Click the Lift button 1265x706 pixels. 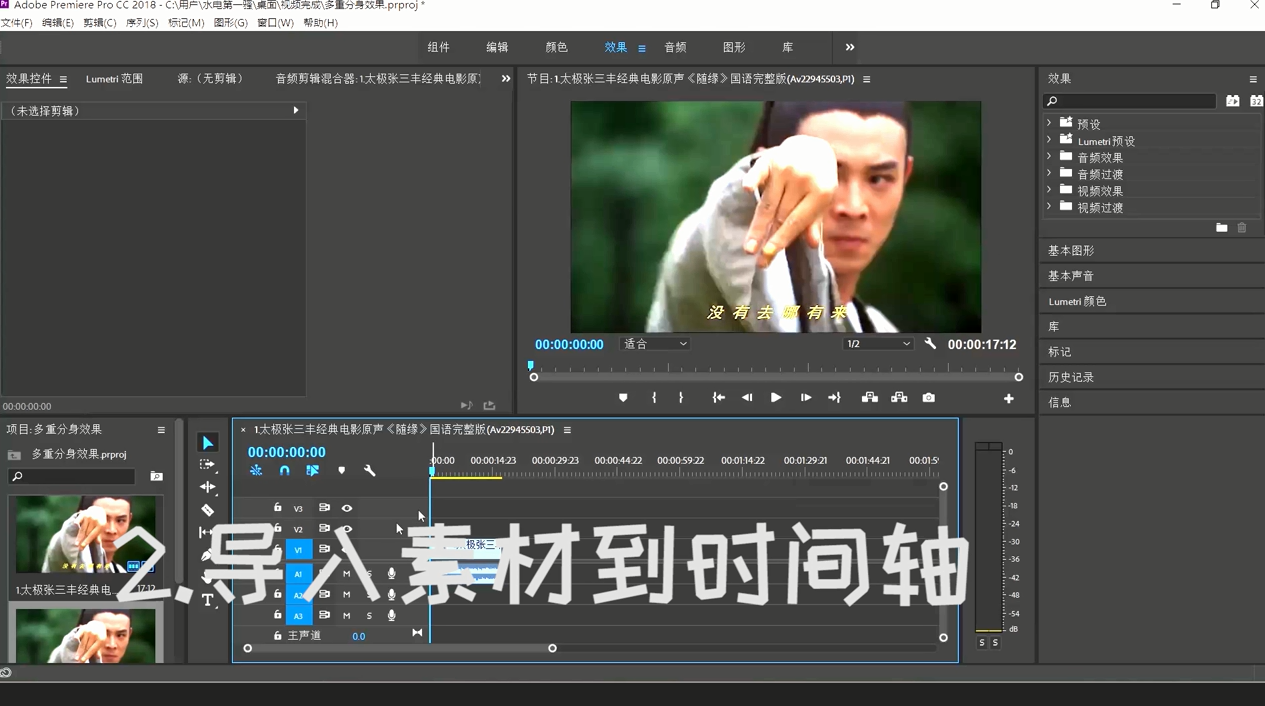pos(870,398)
